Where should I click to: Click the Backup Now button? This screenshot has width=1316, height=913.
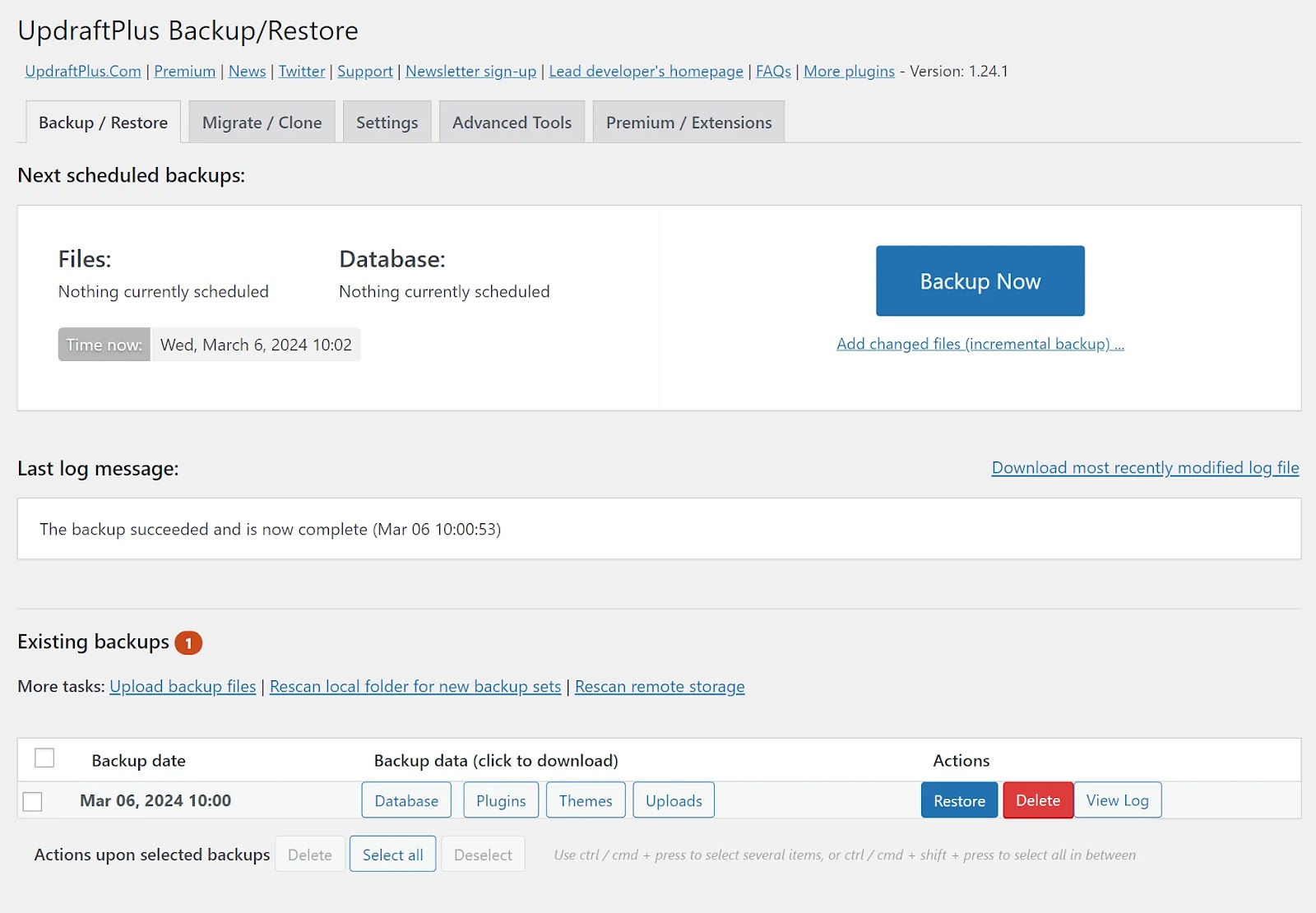point(979,280)
